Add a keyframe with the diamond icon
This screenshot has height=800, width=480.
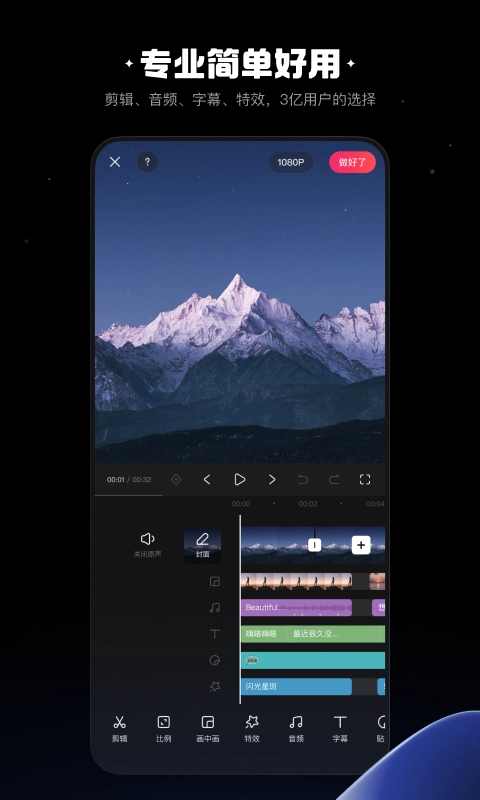click(176, 480)
